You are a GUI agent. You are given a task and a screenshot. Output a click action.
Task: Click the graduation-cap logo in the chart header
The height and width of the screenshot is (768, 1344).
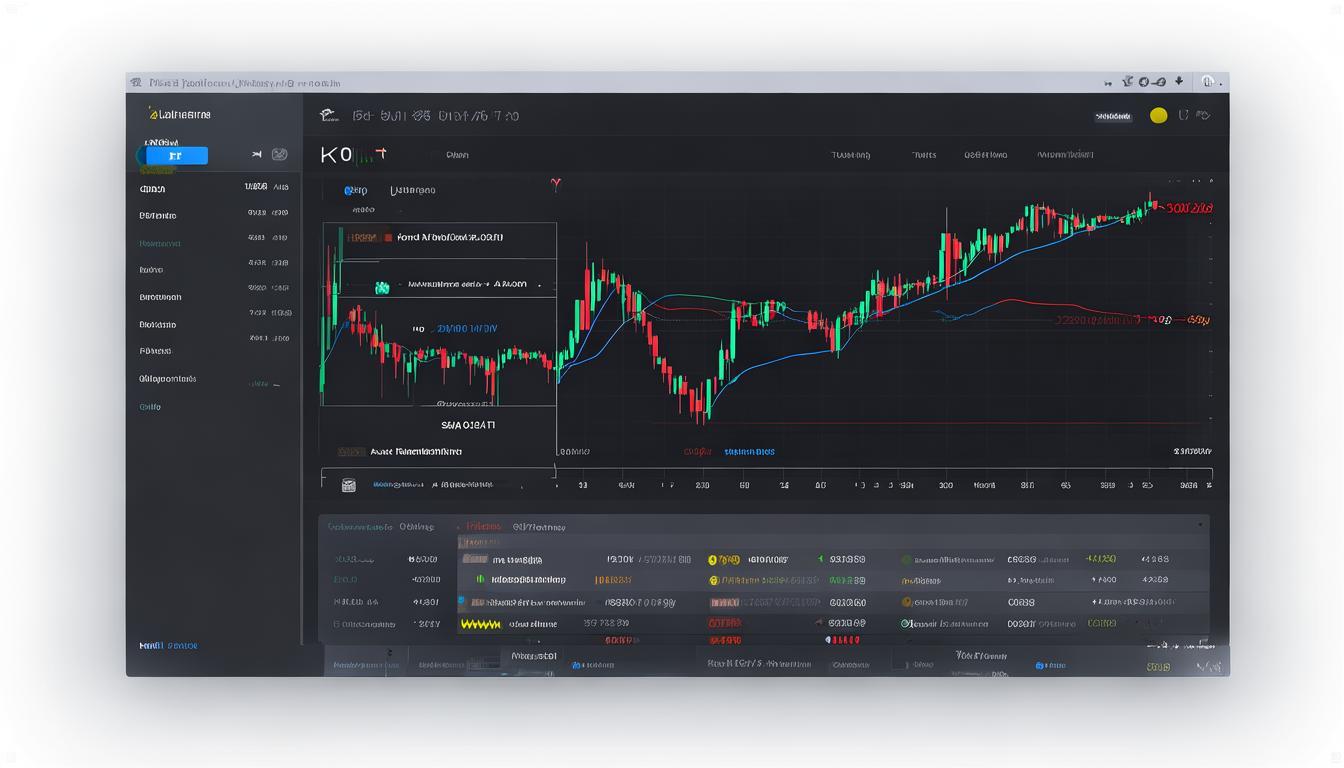click(328, 115)
